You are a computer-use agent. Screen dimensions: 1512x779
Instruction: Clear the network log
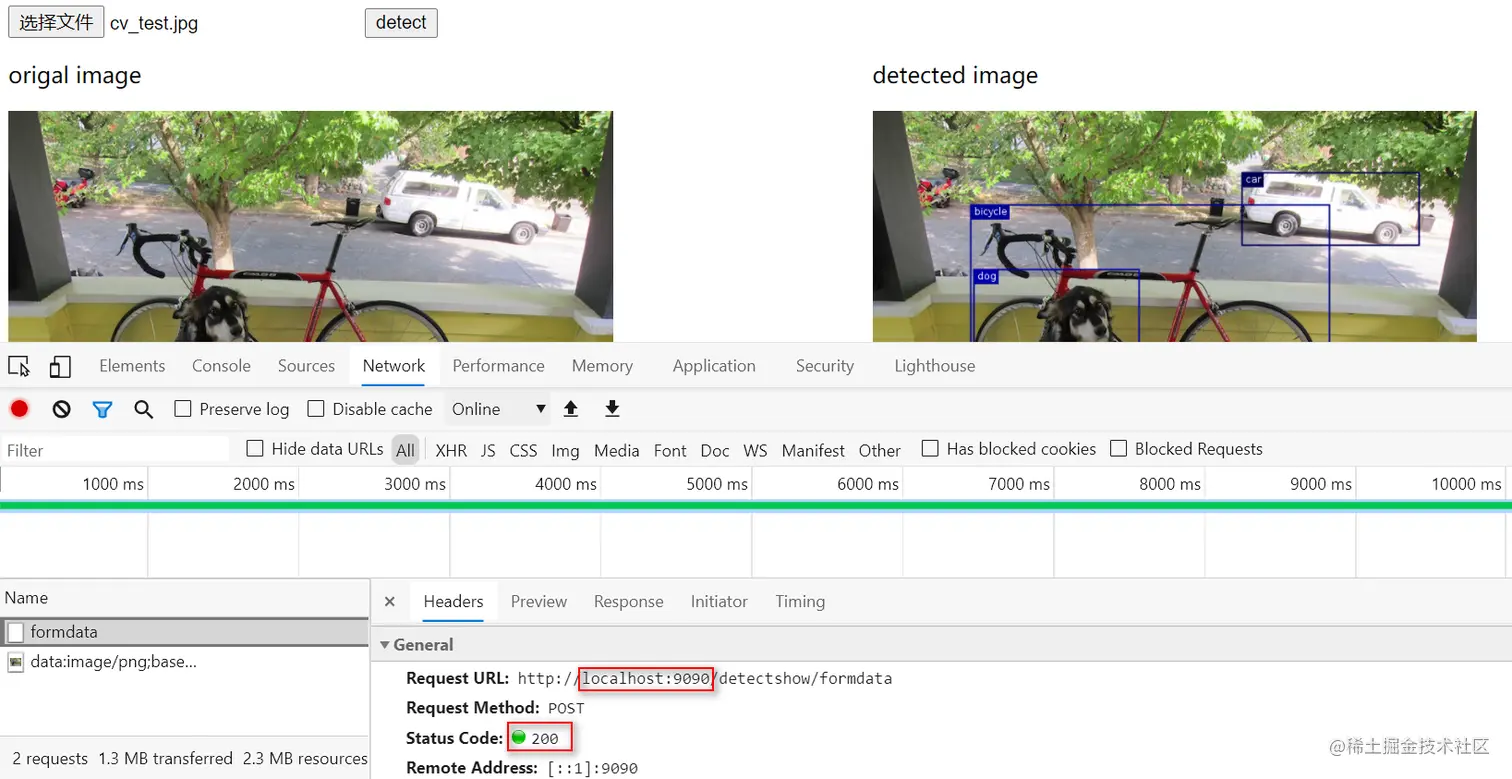(x=62, y=409)
